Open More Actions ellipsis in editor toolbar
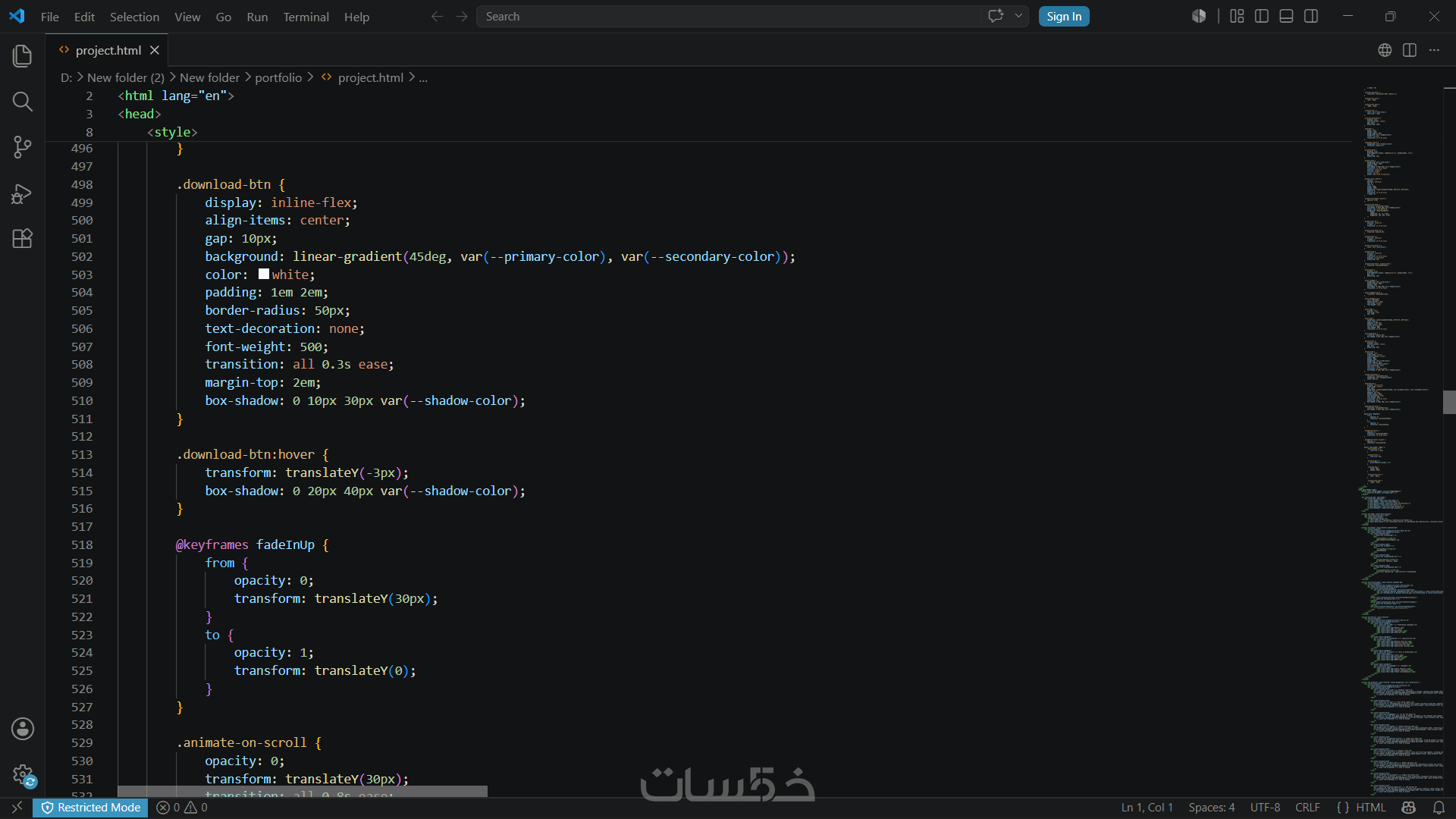This screenshot has height=819, width=1456. point(1434,50)
